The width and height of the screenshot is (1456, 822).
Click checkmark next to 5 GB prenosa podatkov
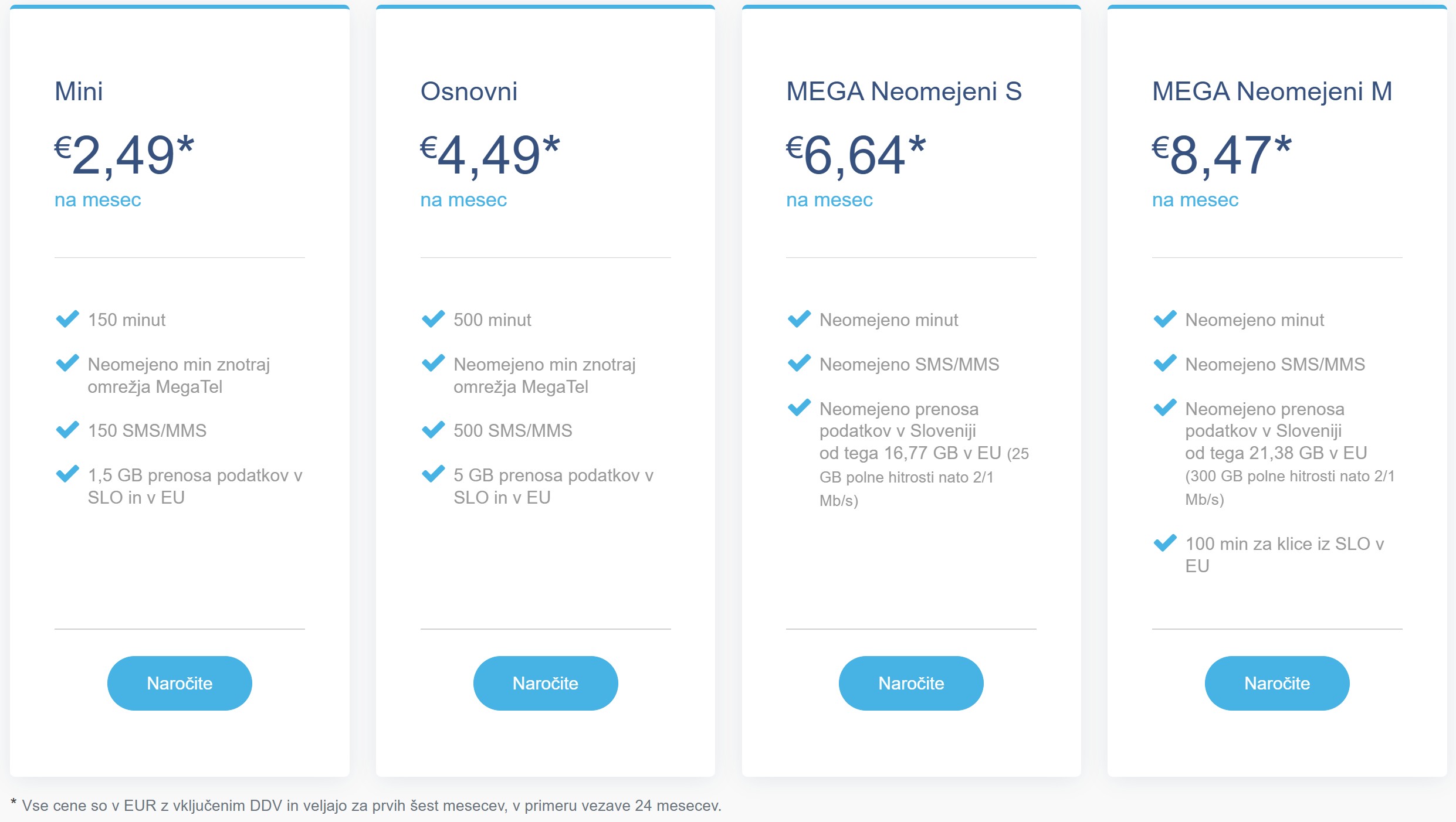pyautogui.click(x=433, y=474)
